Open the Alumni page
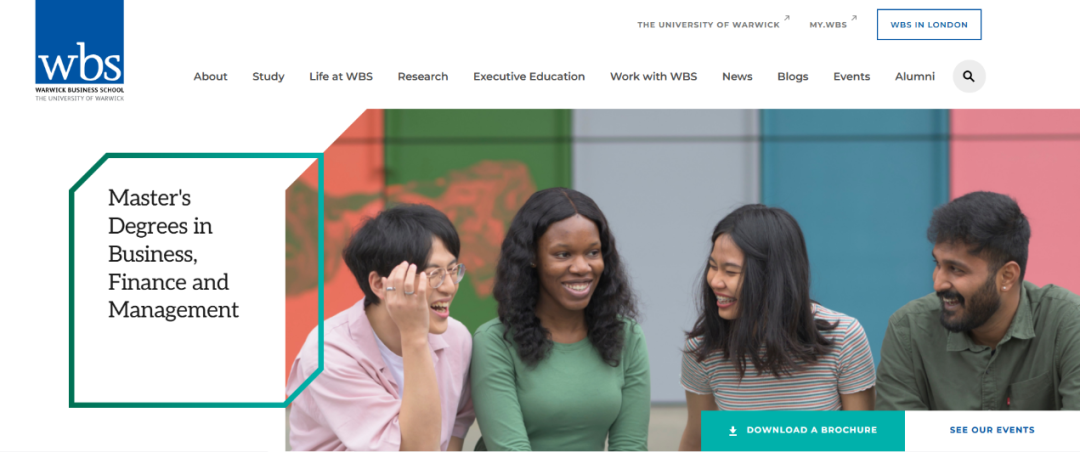 [x=915, y=76]
